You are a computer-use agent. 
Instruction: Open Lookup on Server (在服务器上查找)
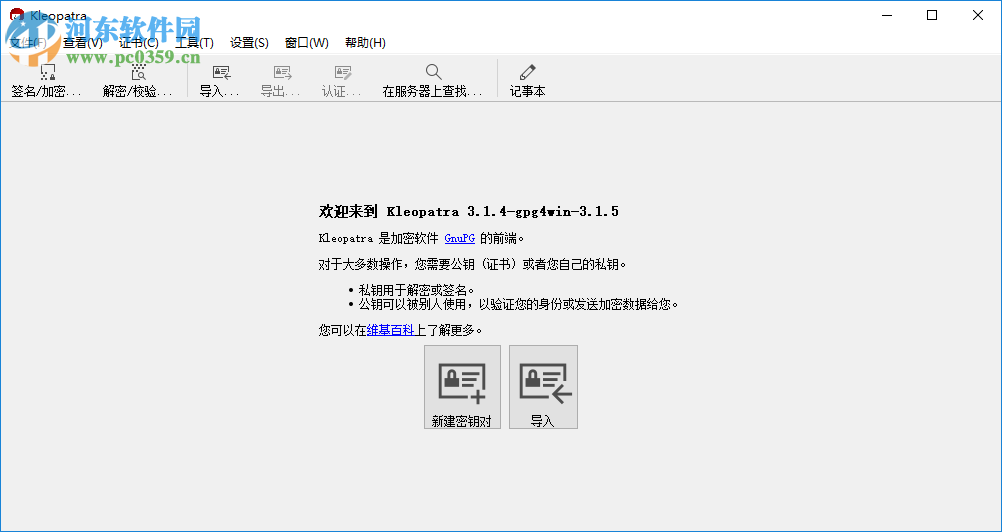pos(433,80)
